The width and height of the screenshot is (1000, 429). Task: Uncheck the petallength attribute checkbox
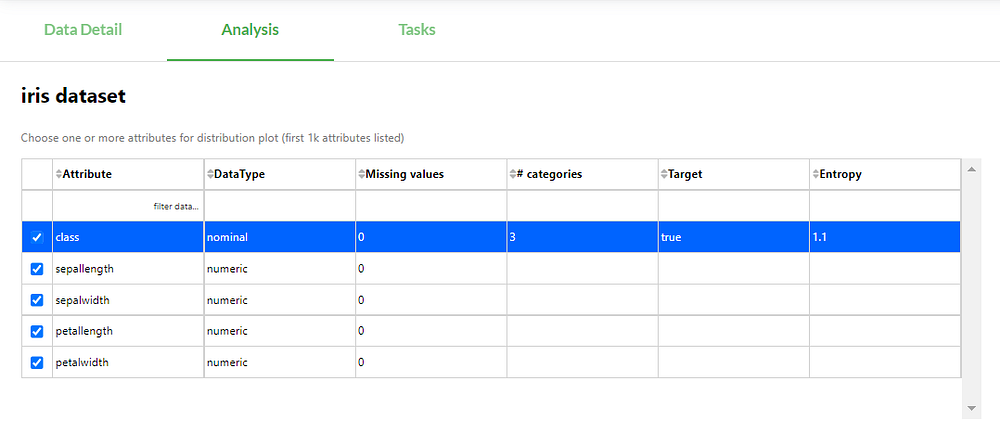[x=37, y=331]
